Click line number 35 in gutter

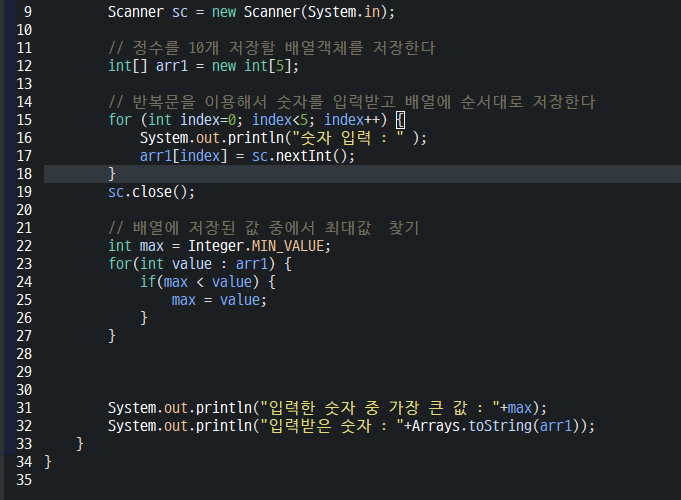[x=24, y=480]
